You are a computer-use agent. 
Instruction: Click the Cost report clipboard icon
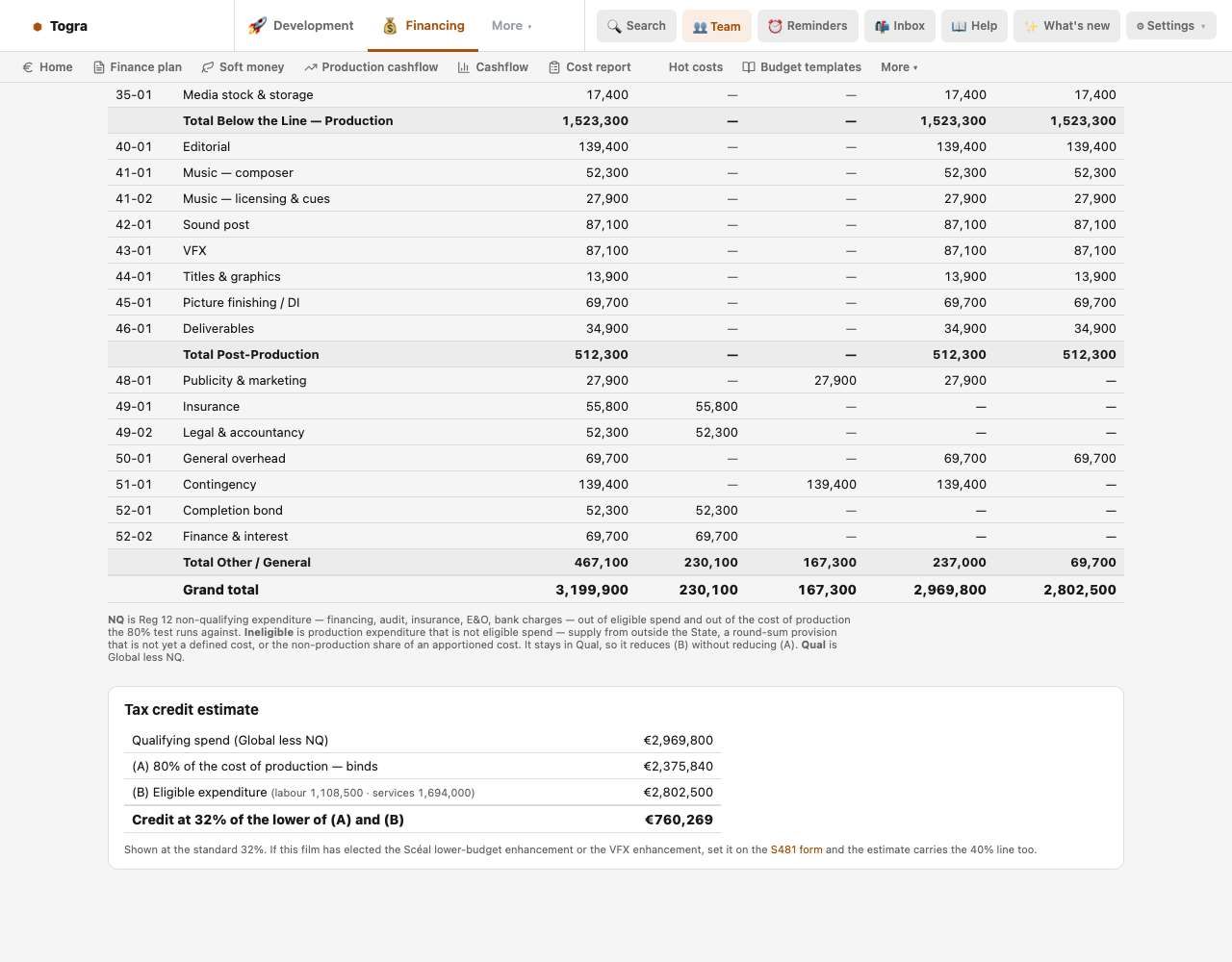pyautogui.click(x=554, y=67)
